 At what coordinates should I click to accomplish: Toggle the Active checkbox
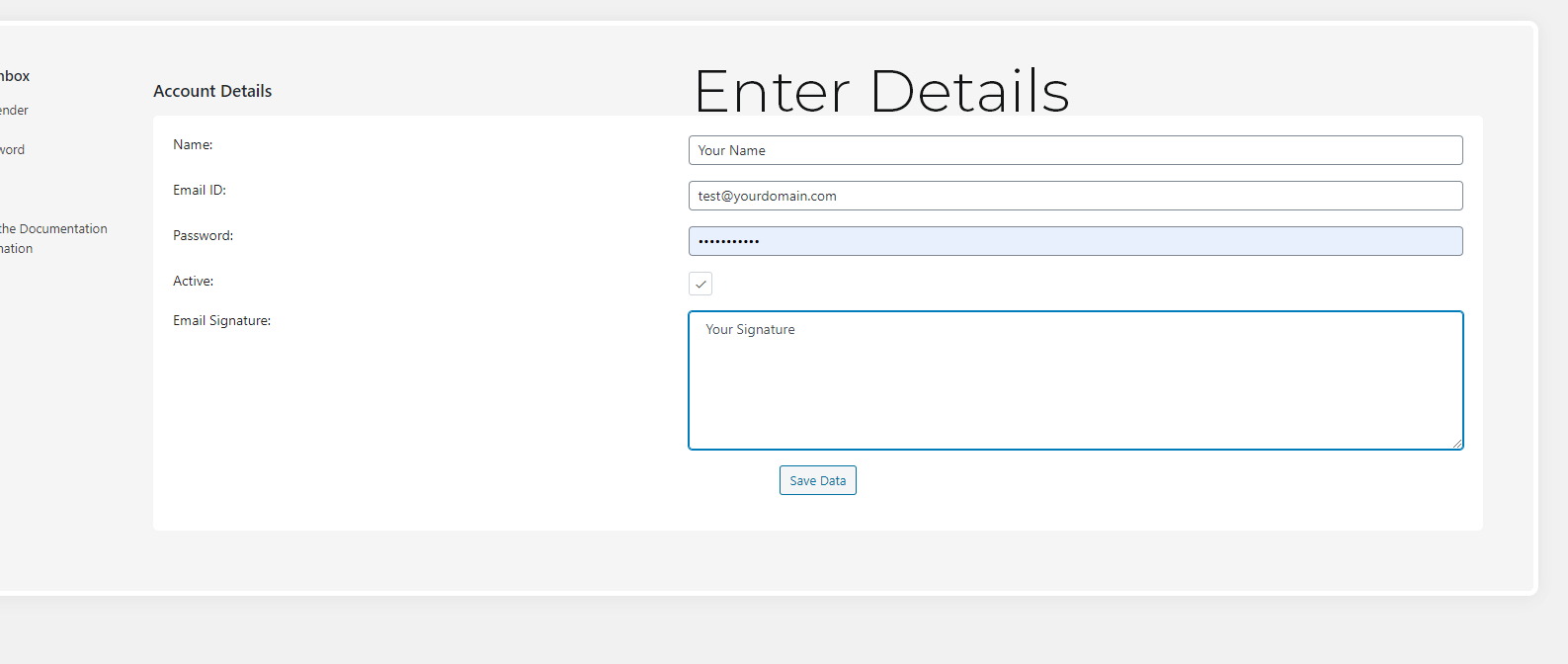click(701, 284)
